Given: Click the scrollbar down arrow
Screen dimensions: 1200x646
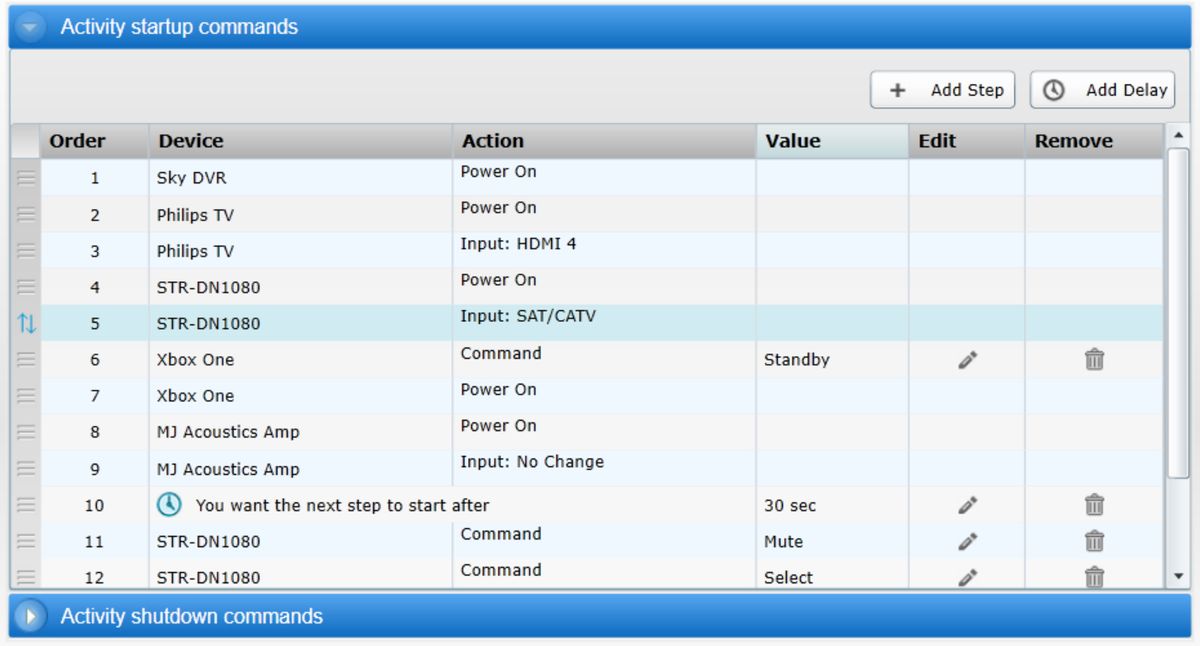Looking at the screenshot, I should click(x=1177, y=576).
